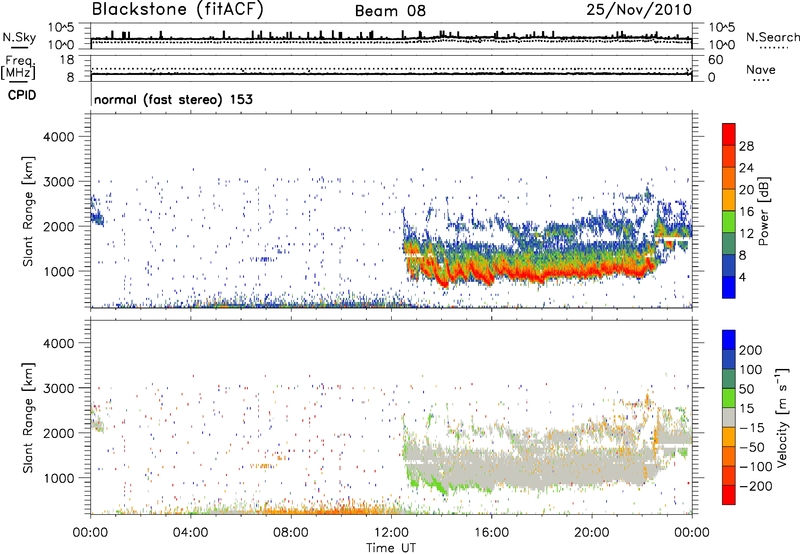Click 'Slant Range [km]' label of velocity panel
The width and height of the screenshot is (800, 554).
(28, 418)
